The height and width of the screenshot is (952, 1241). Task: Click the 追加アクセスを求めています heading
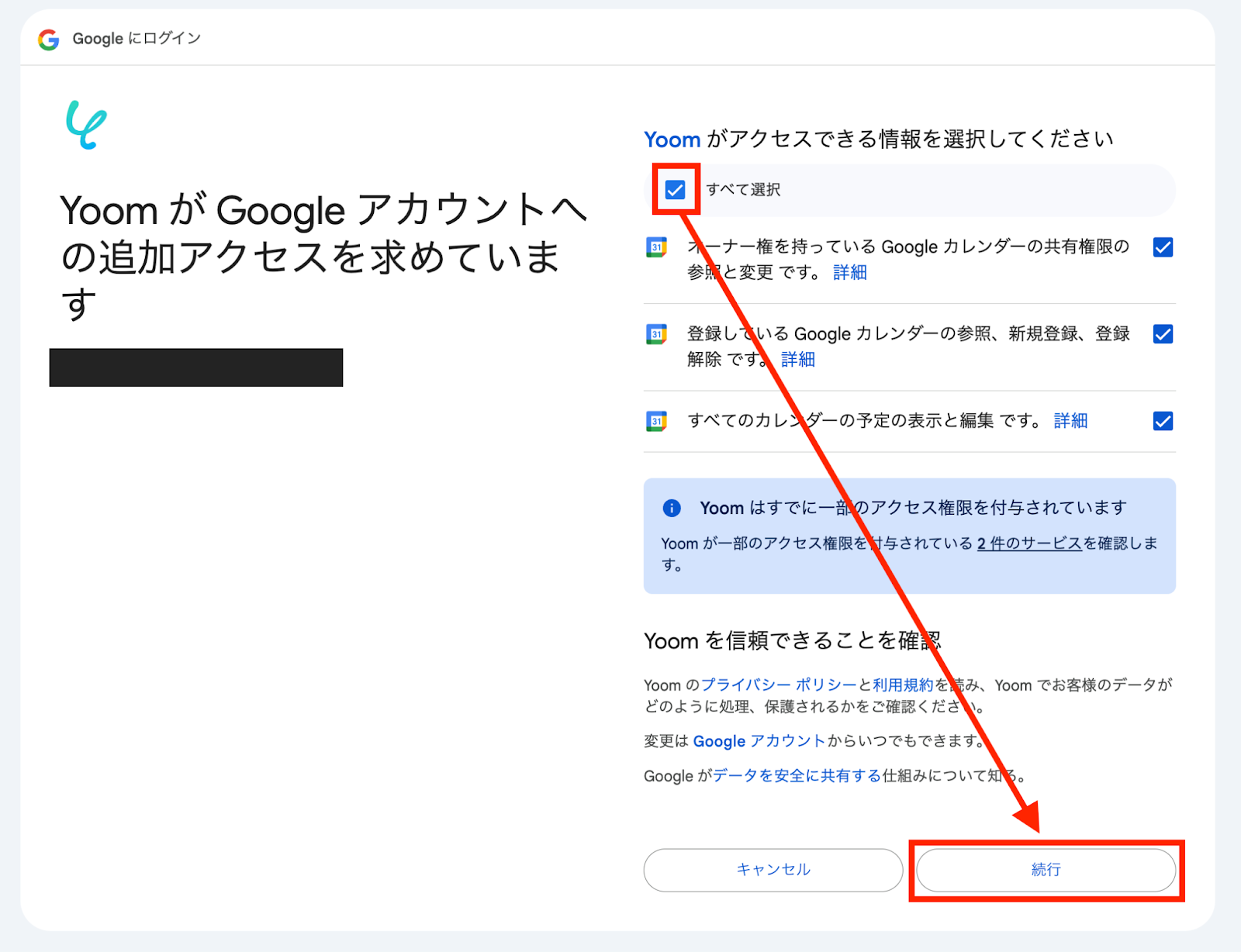pos(323,257)
